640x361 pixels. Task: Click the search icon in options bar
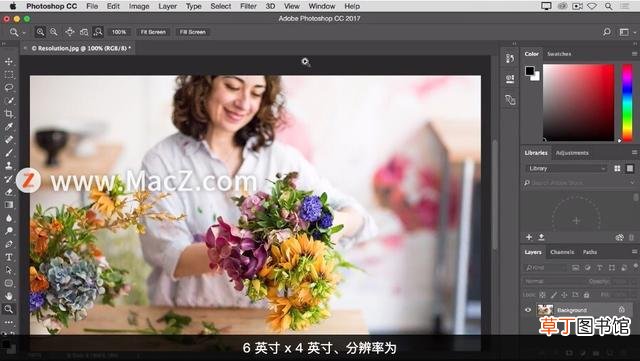[x=607, y=32]
